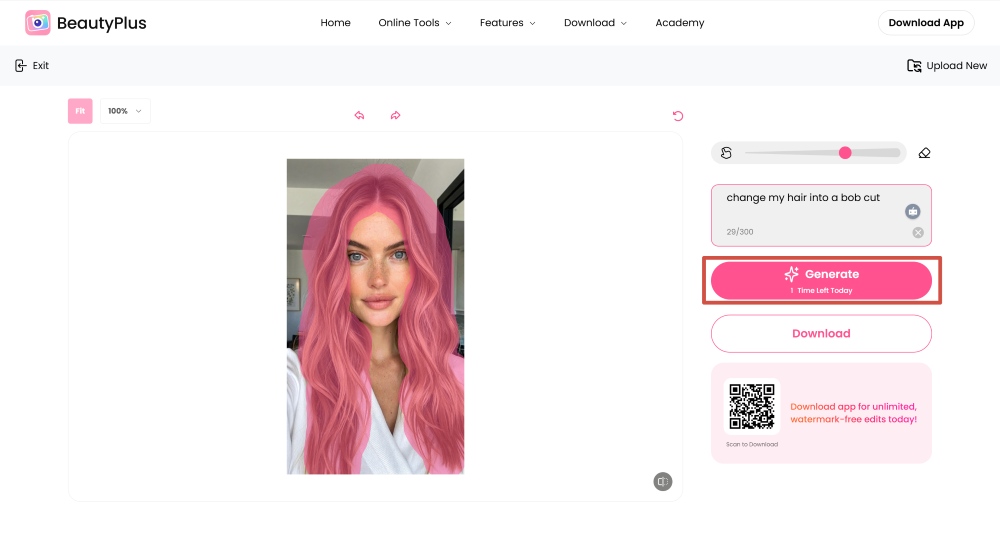1000x553 pixels.
Task: Select the brush tool beside the slider
Action: point(726,153)
